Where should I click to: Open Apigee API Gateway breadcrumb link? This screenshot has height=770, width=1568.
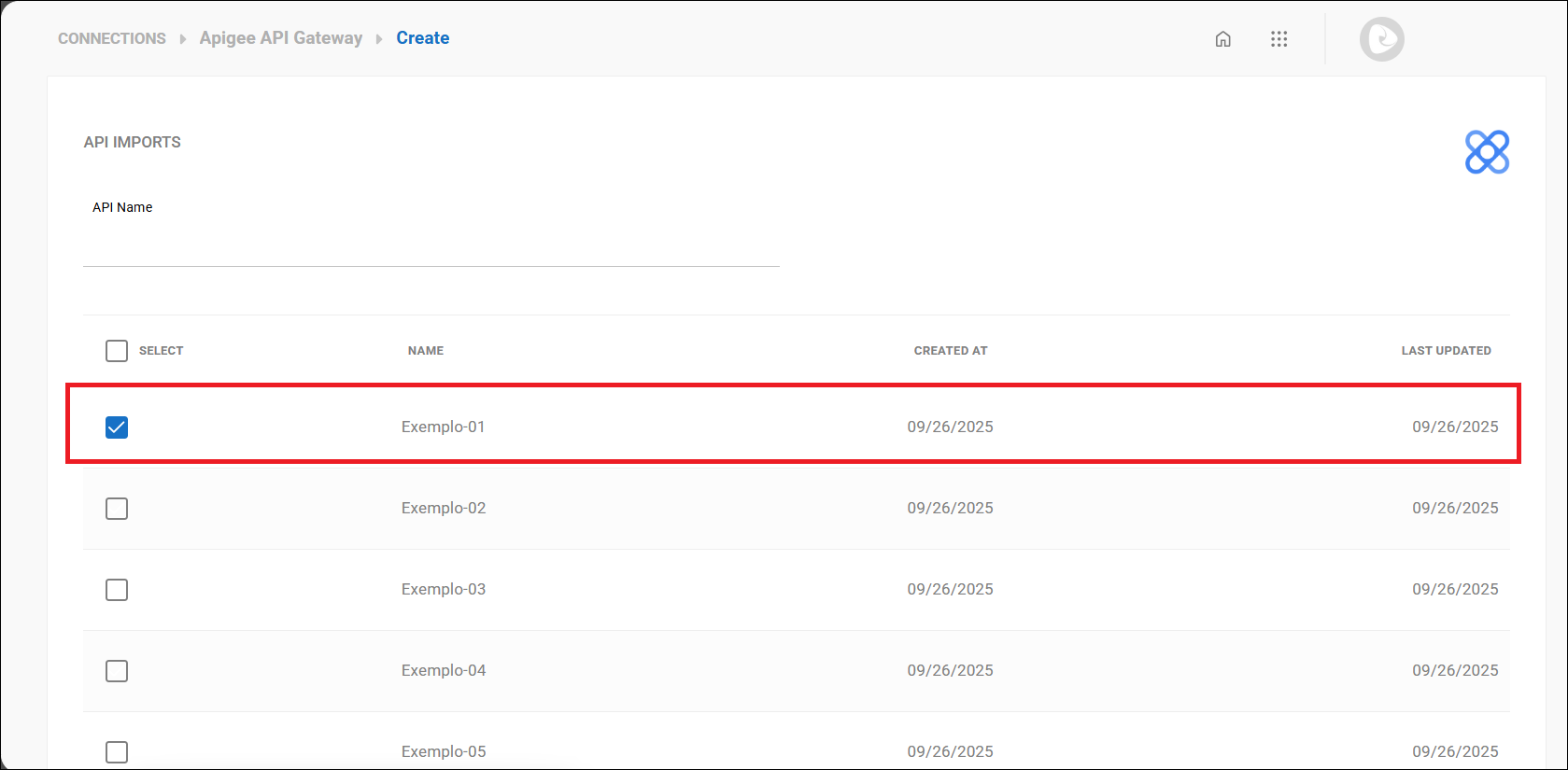(280, 38)
